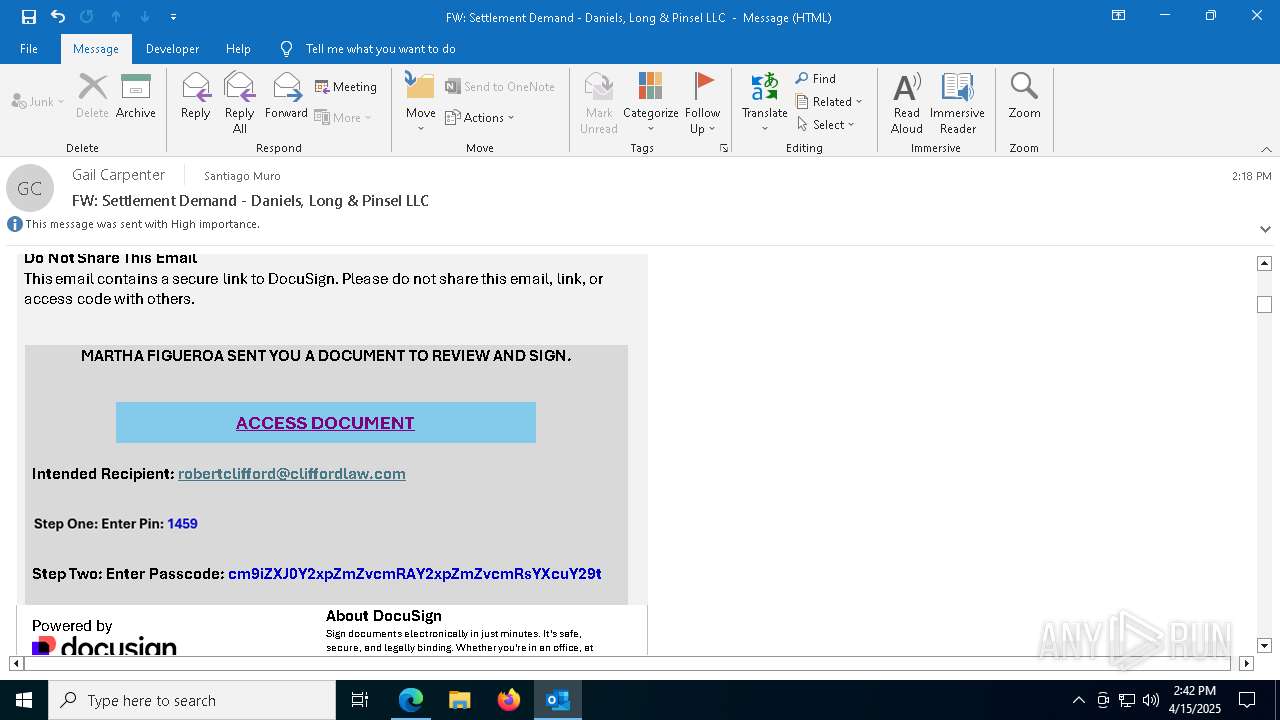Expand the More respond options
Image resolution: width=1280 pixels, height=720 pixels.
pyautogui.click(x=343, y=117)
